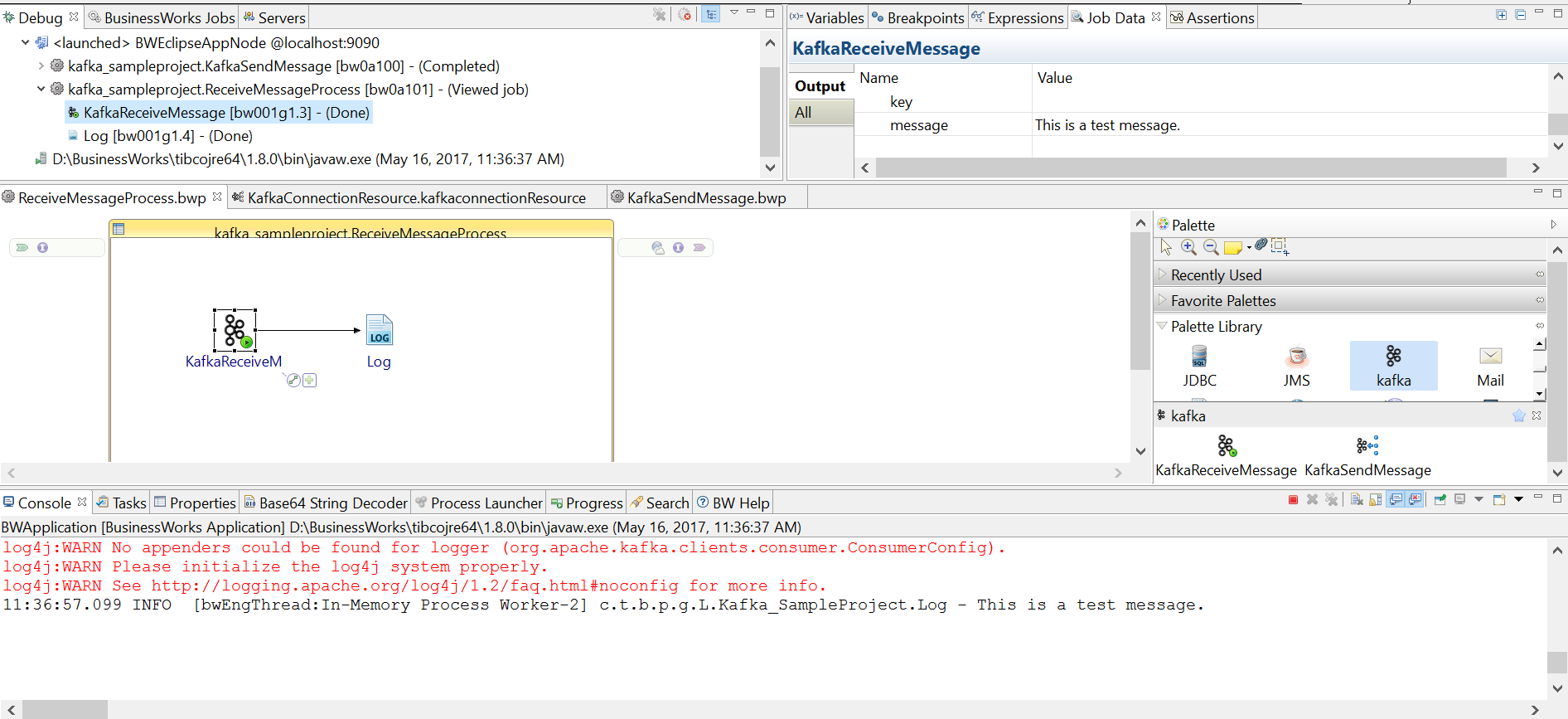
Task: Select the All tab in Job Data
Action: (x=820, y=112)
